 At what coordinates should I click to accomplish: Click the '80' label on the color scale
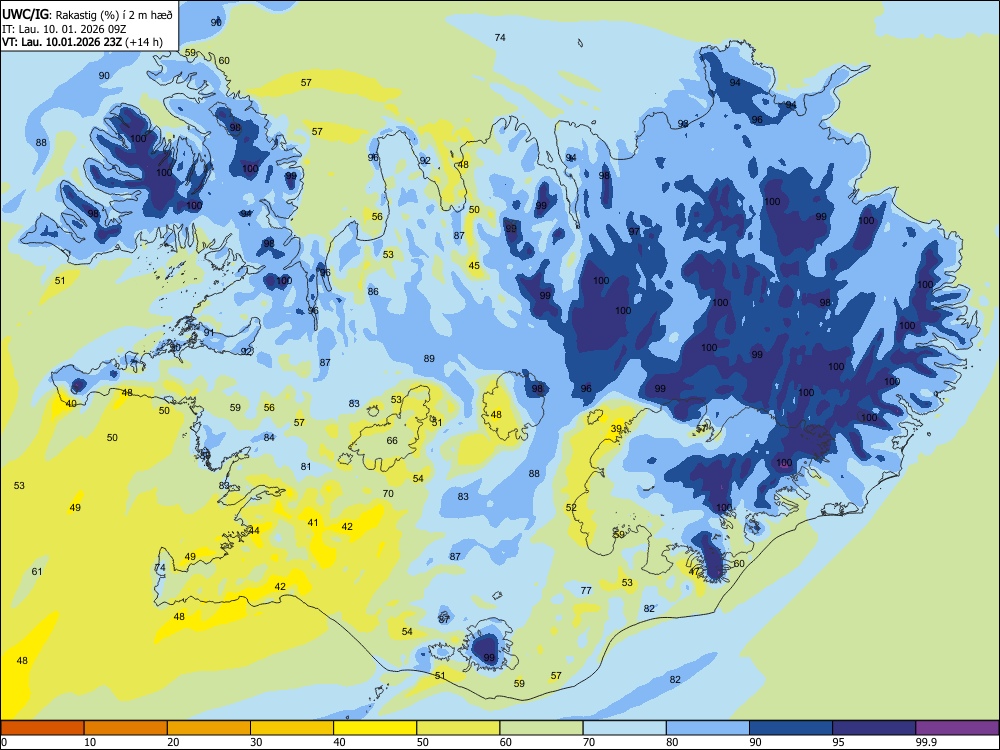672,742
